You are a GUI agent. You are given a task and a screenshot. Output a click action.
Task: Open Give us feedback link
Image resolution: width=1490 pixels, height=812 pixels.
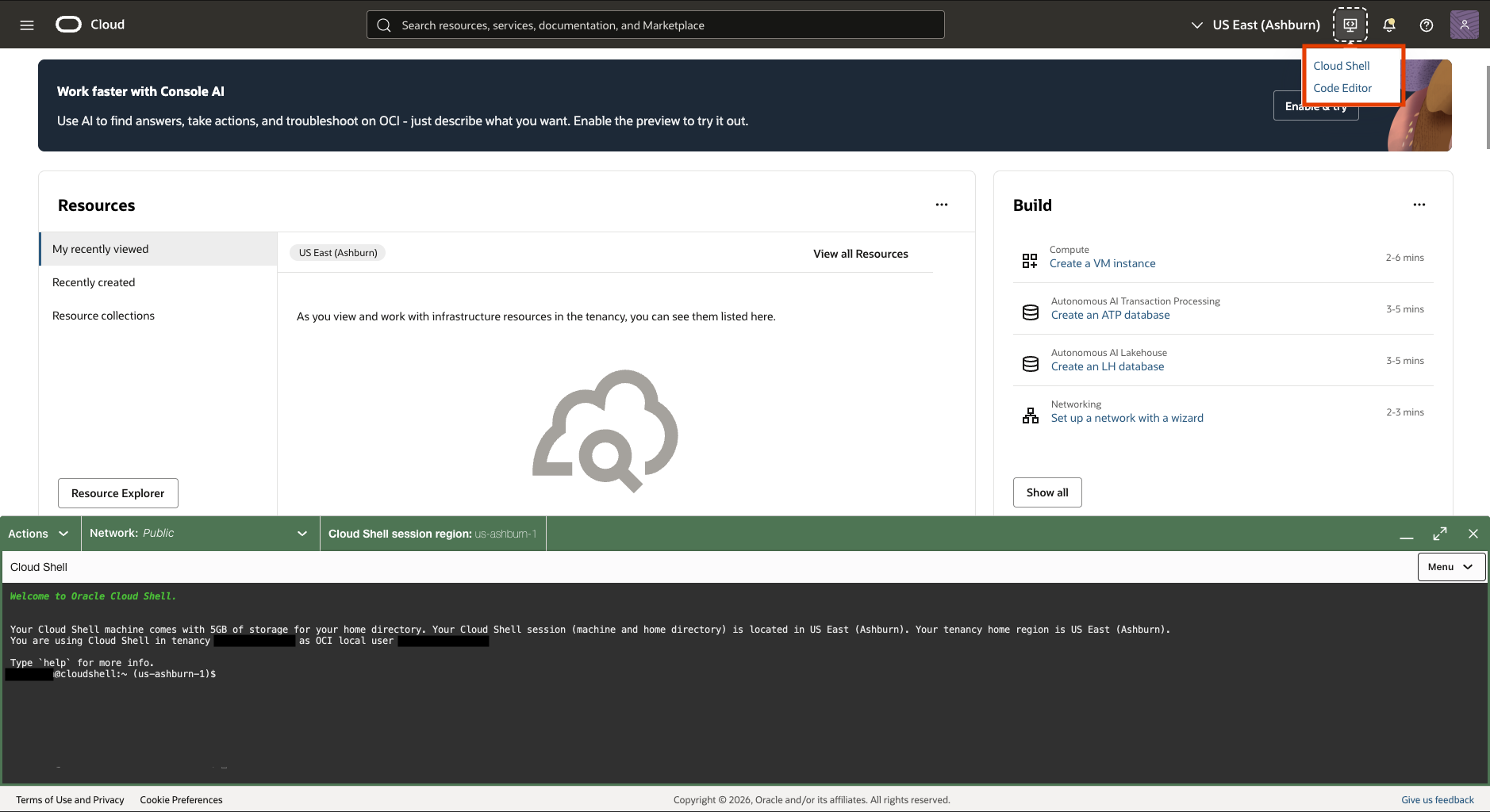1438,799
